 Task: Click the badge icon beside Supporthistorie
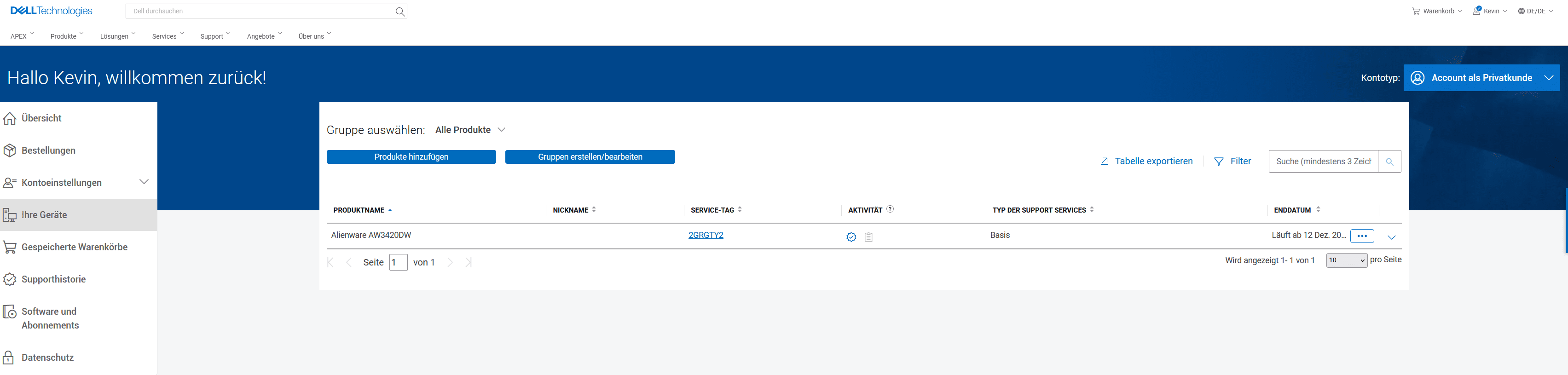(x=10, y=279)
